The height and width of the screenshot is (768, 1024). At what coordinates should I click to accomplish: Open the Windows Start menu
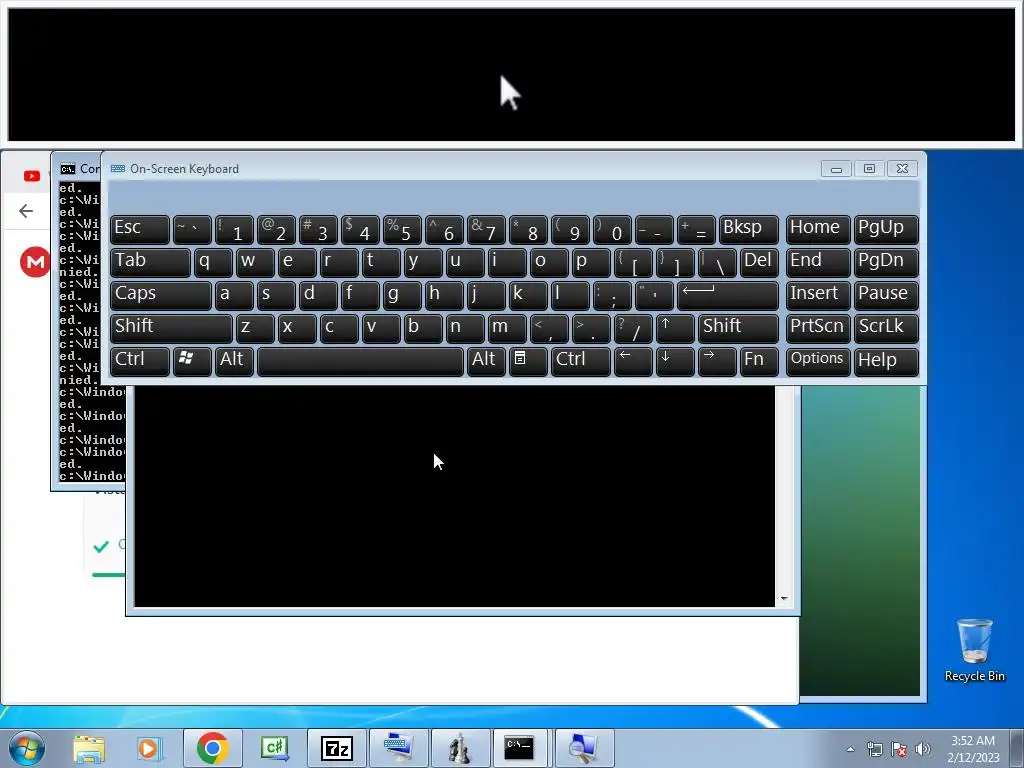[x=26, y=748]
